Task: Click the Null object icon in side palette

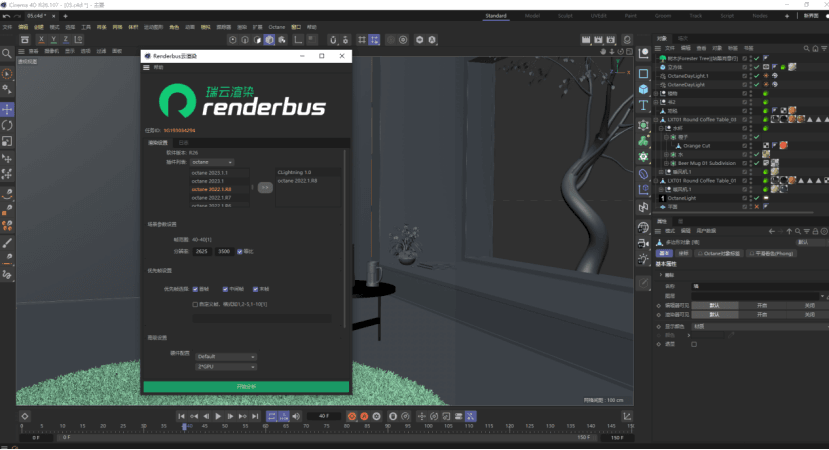Action: (643, 53)
